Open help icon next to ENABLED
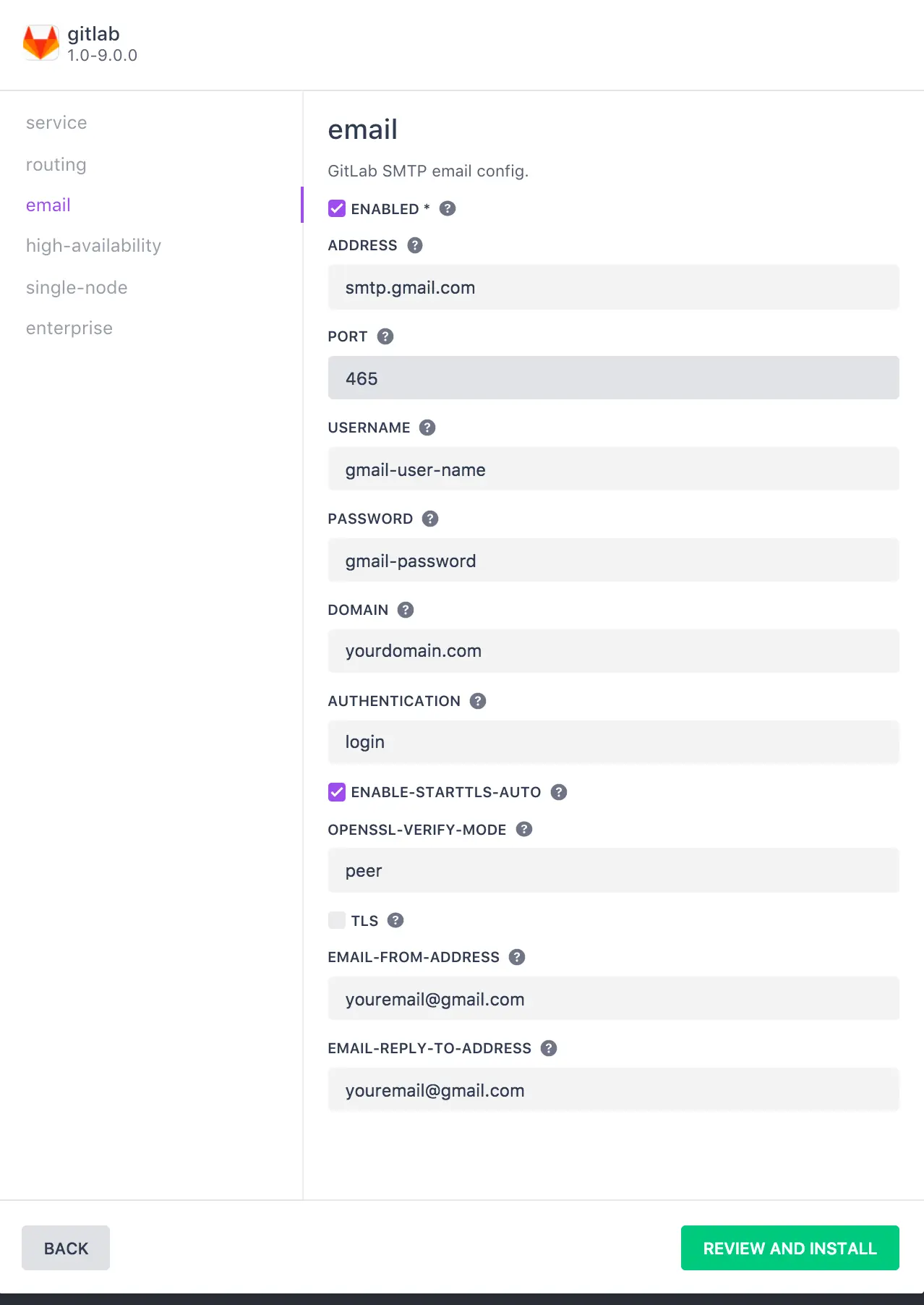924x1305 pixels. tap(448, 208)
